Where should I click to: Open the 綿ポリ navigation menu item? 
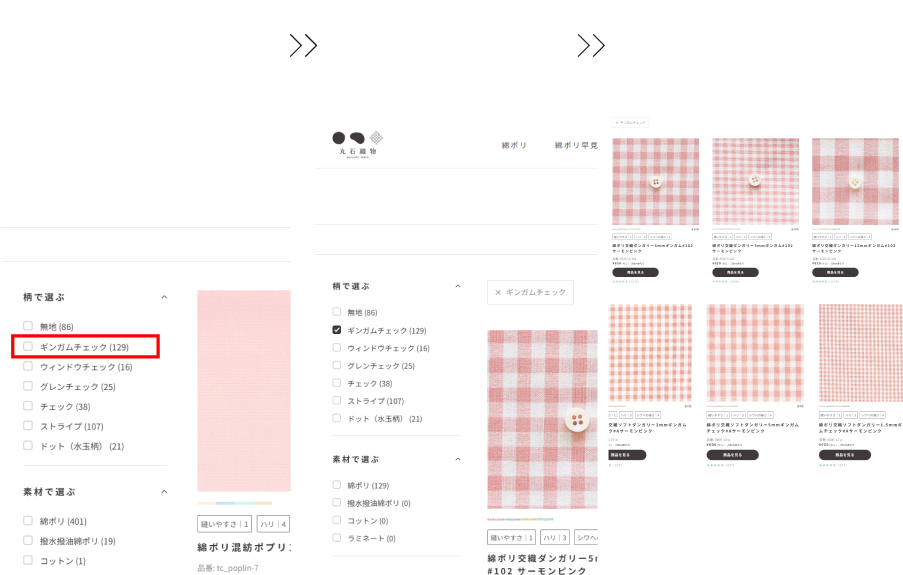click(514, 145)
